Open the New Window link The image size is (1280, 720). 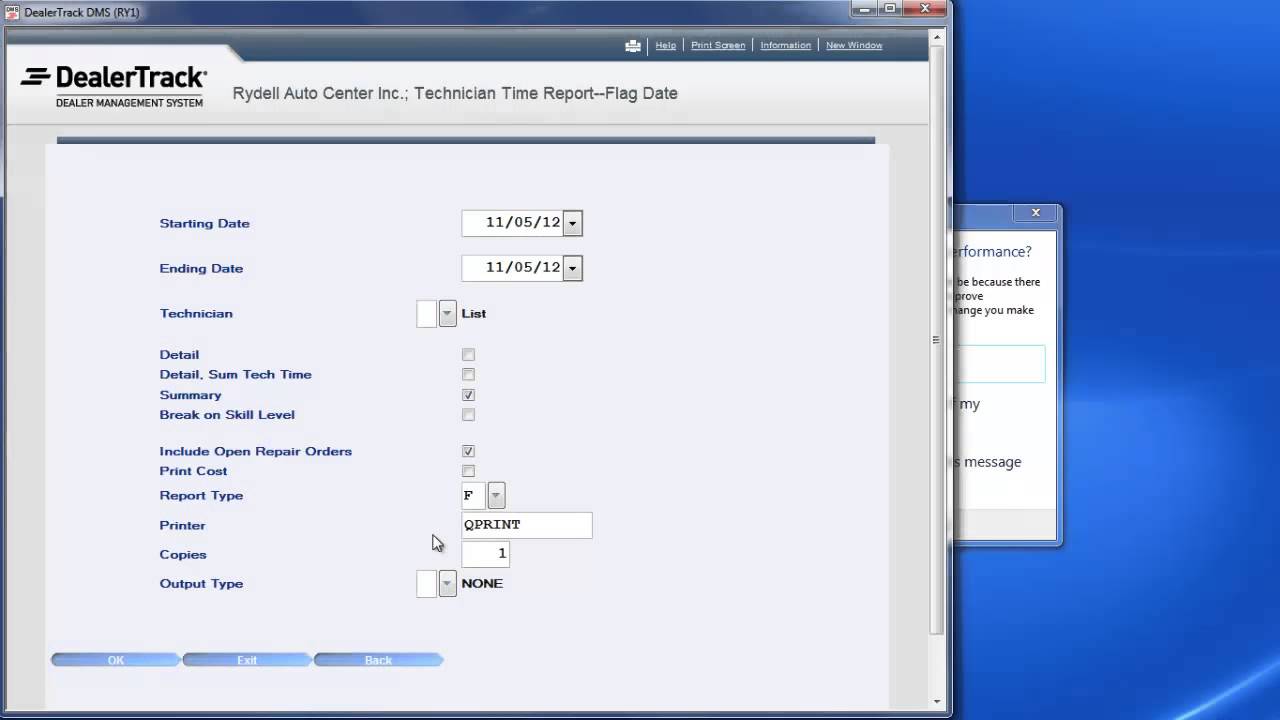(x=854, y=46)
